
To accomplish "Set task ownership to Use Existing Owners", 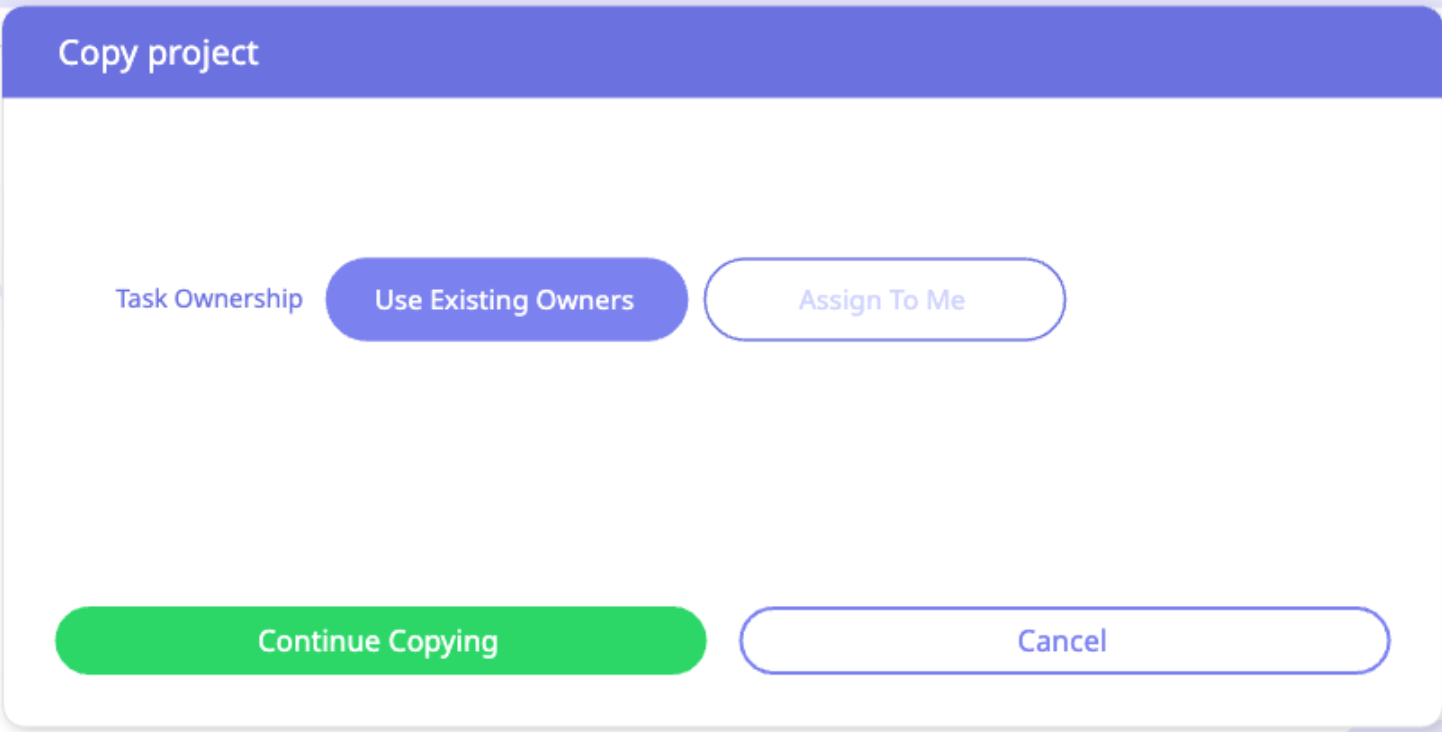I will coord(506,300).
